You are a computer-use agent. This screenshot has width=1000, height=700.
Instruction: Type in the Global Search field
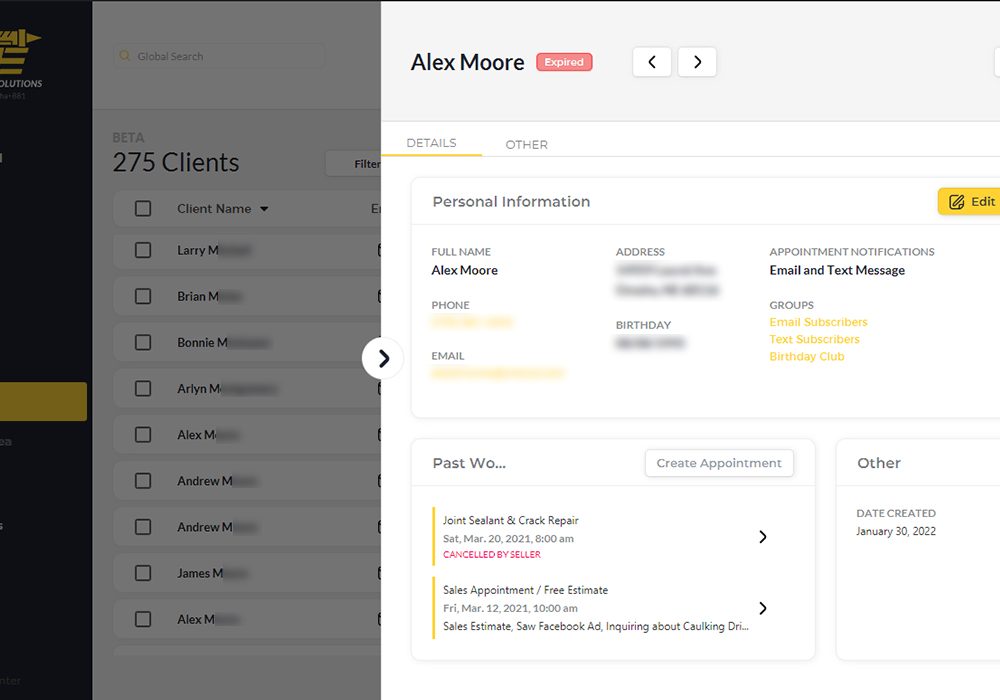click(x=225, y=57)
